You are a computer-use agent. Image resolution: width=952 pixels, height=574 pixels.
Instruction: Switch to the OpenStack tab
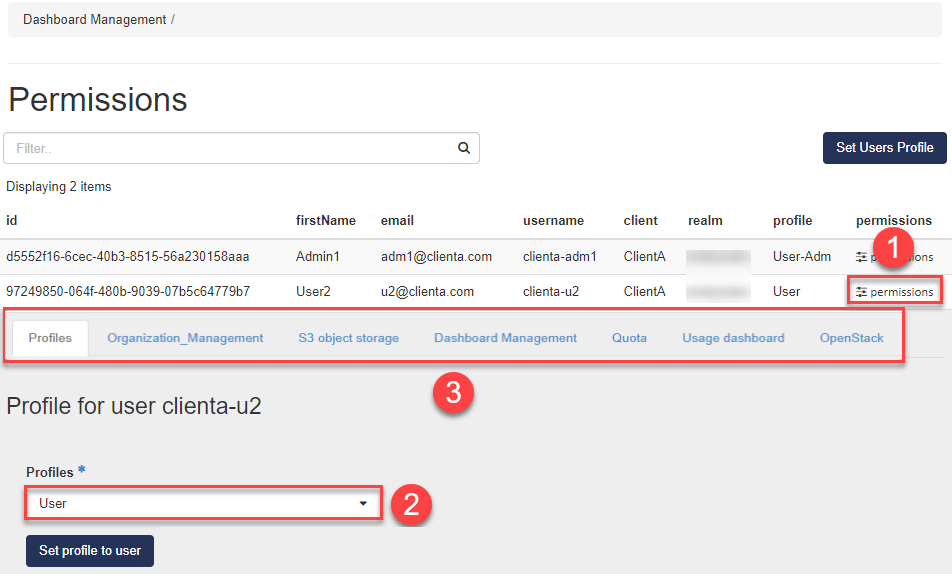coord(851,338)
